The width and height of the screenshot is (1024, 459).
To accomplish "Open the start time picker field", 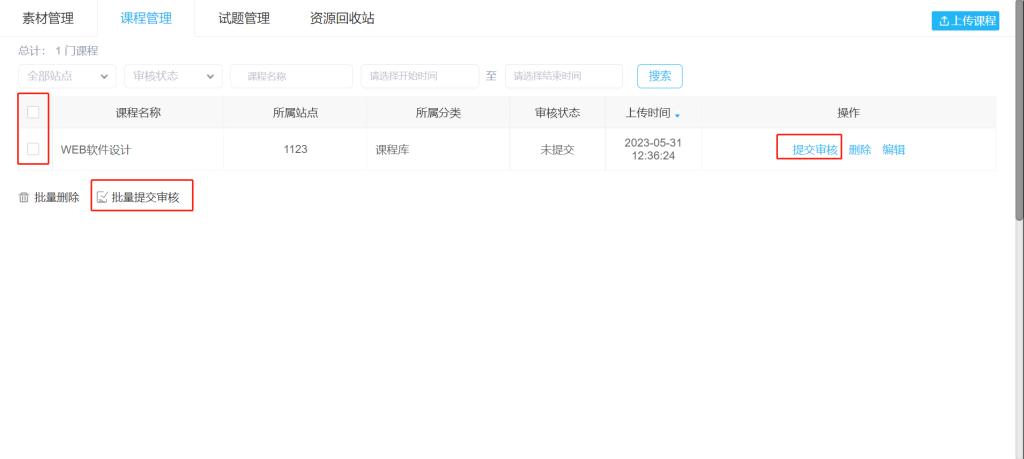I will click(x=419, y=76).
